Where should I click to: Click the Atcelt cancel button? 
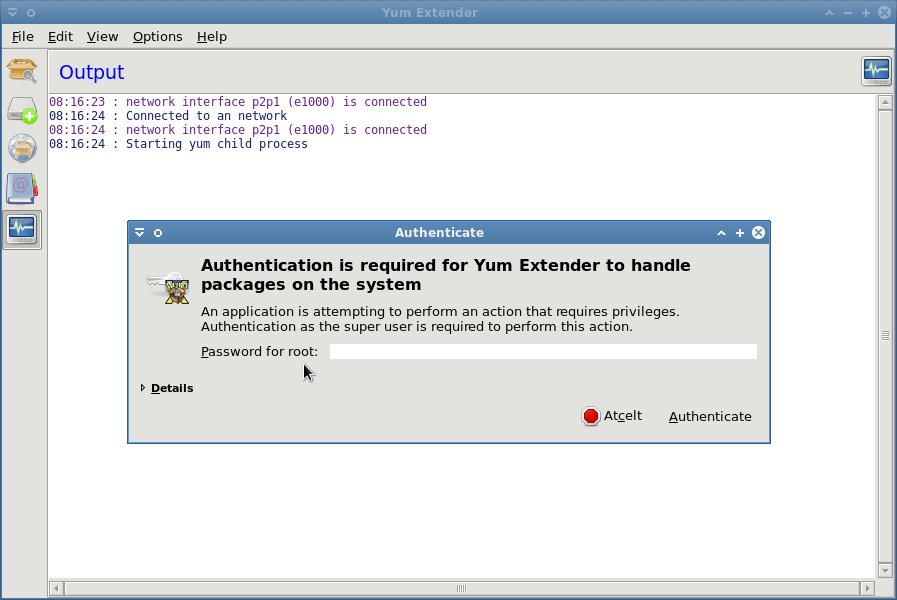click(x=612, y=416)
